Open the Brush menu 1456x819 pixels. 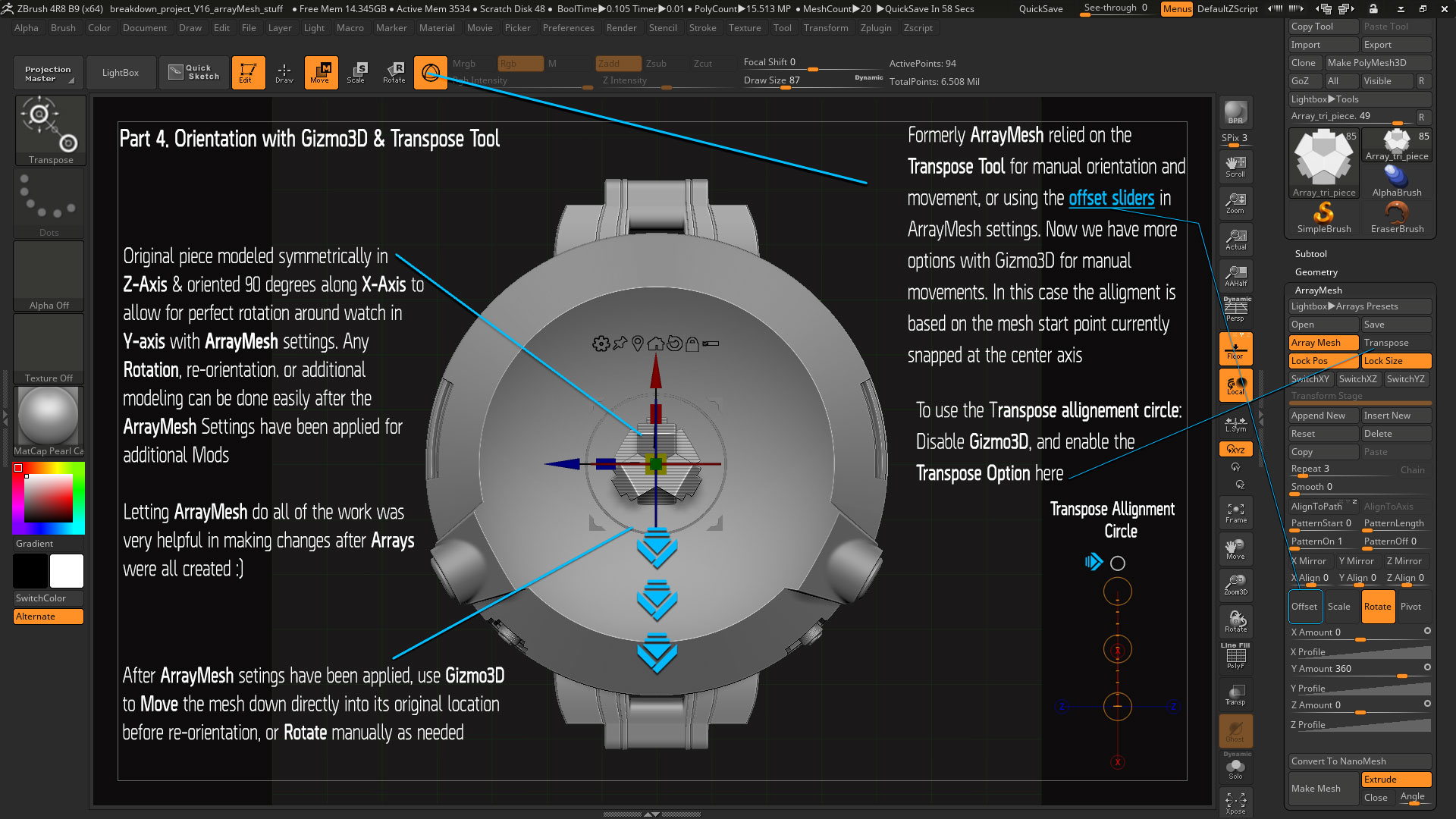63,28
